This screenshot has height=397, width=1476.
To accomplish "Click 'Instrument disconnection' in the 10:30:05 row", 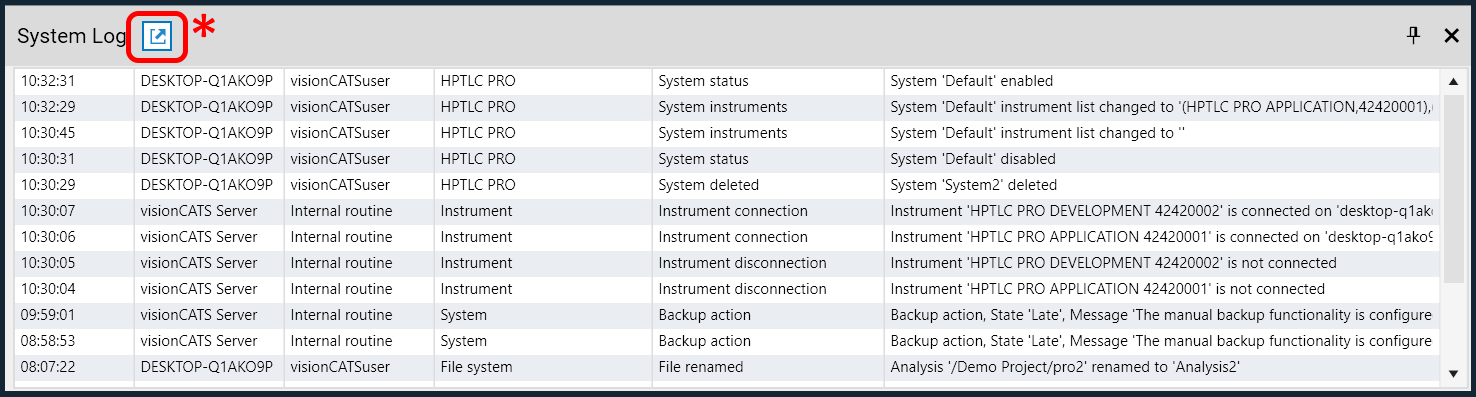I will 742,263.
